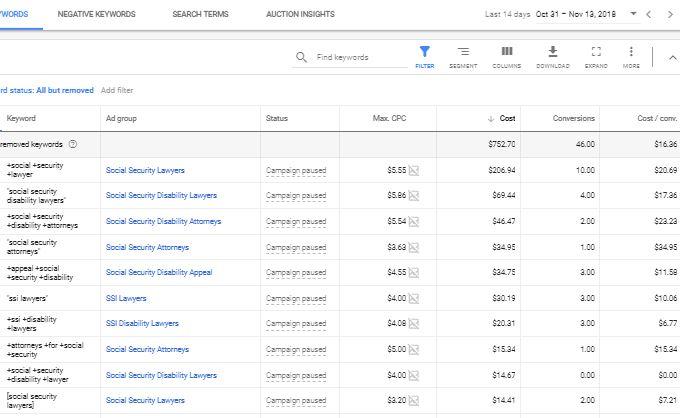The height and width of the screenshot is (418, 680).
Task: Open the Columns selector
Action: coord(507,57)
